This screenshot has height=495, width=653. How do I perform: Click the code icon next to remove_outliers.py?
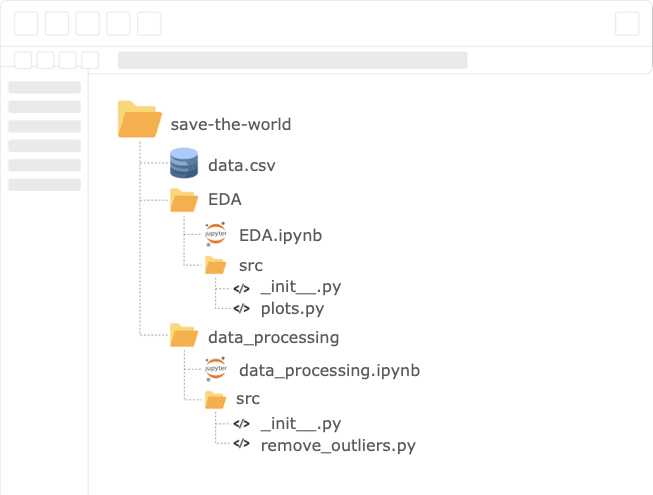pos(242,443)
